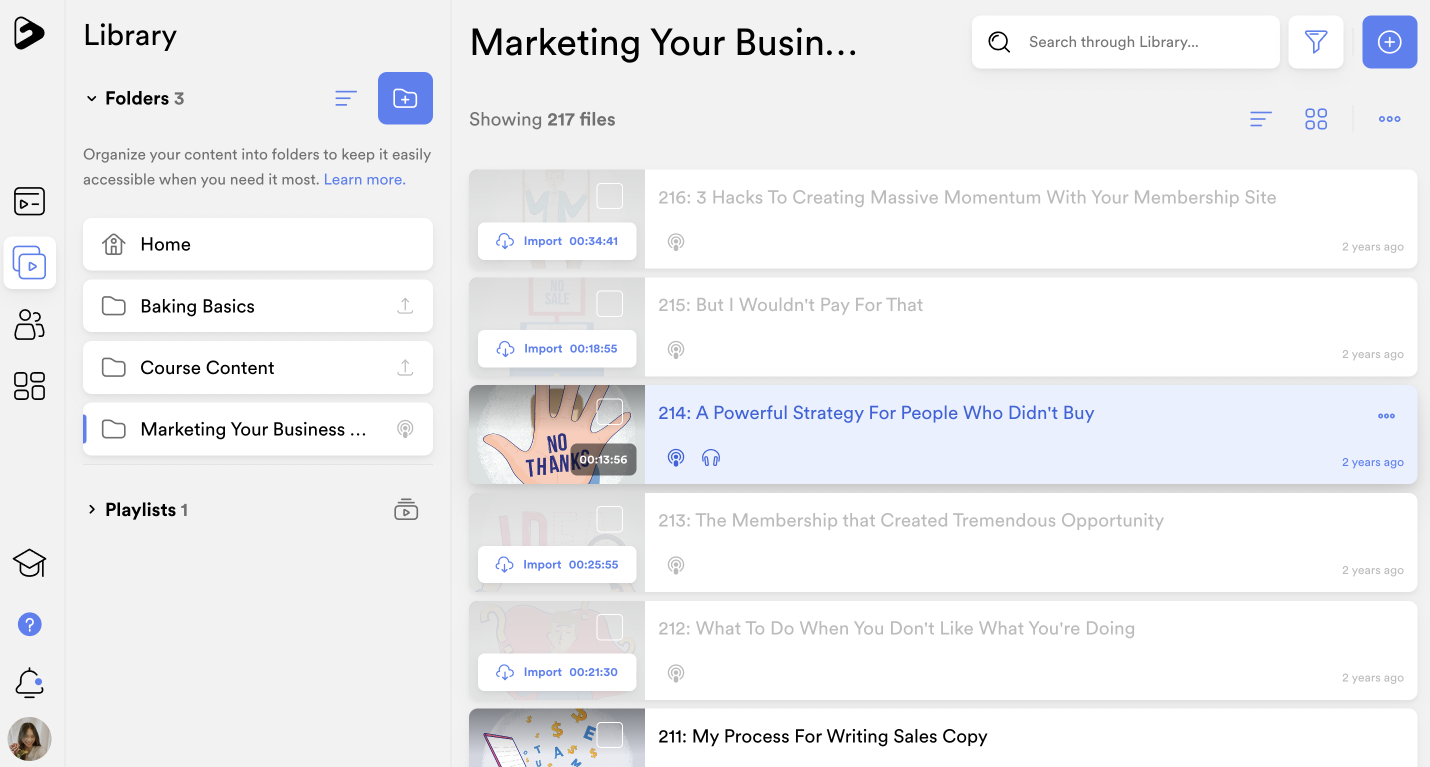
Task: Click the blue add media plus button
Action: 1389,42
